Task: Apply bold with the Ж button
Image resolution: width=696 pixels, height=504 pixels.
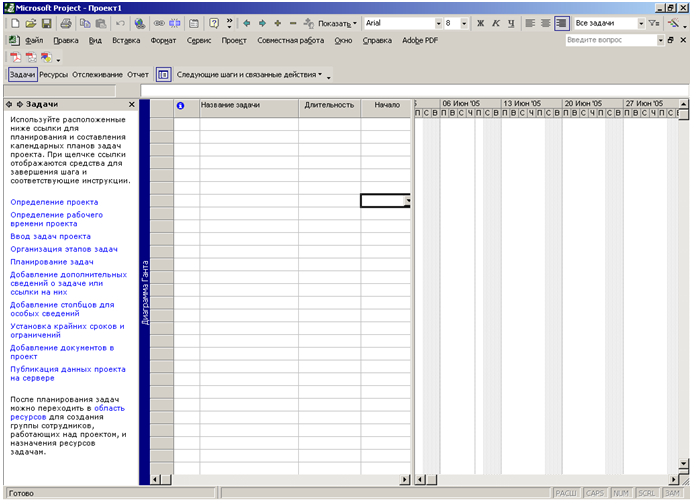Action: 480,23
